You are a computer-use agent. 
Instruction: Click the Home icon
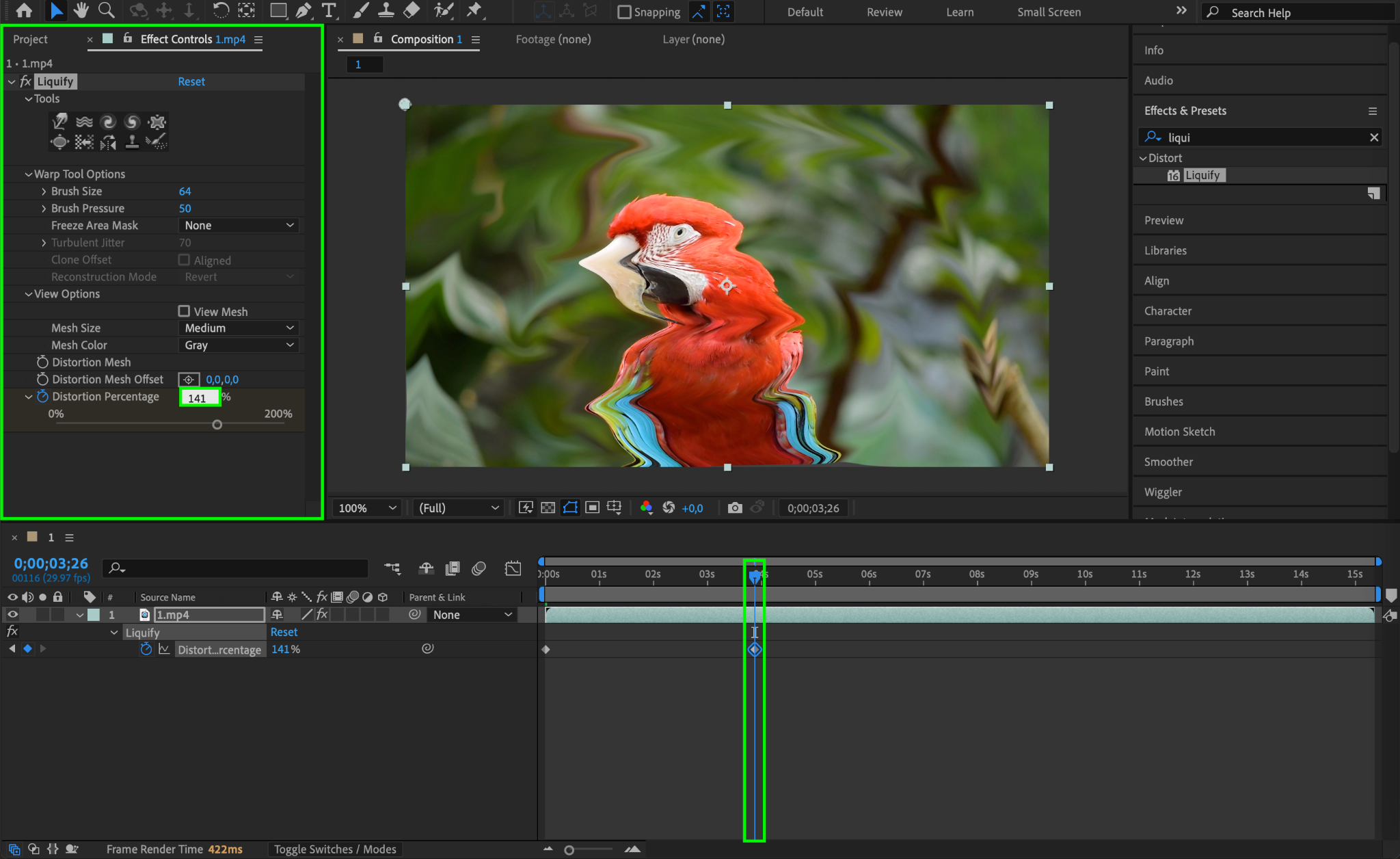[24, 10]
